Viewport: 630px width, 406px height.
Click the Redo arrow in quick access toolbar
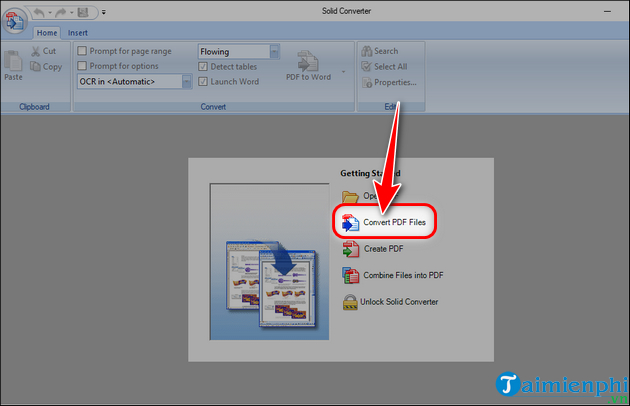pyautogui.click(x=61, y=13)
